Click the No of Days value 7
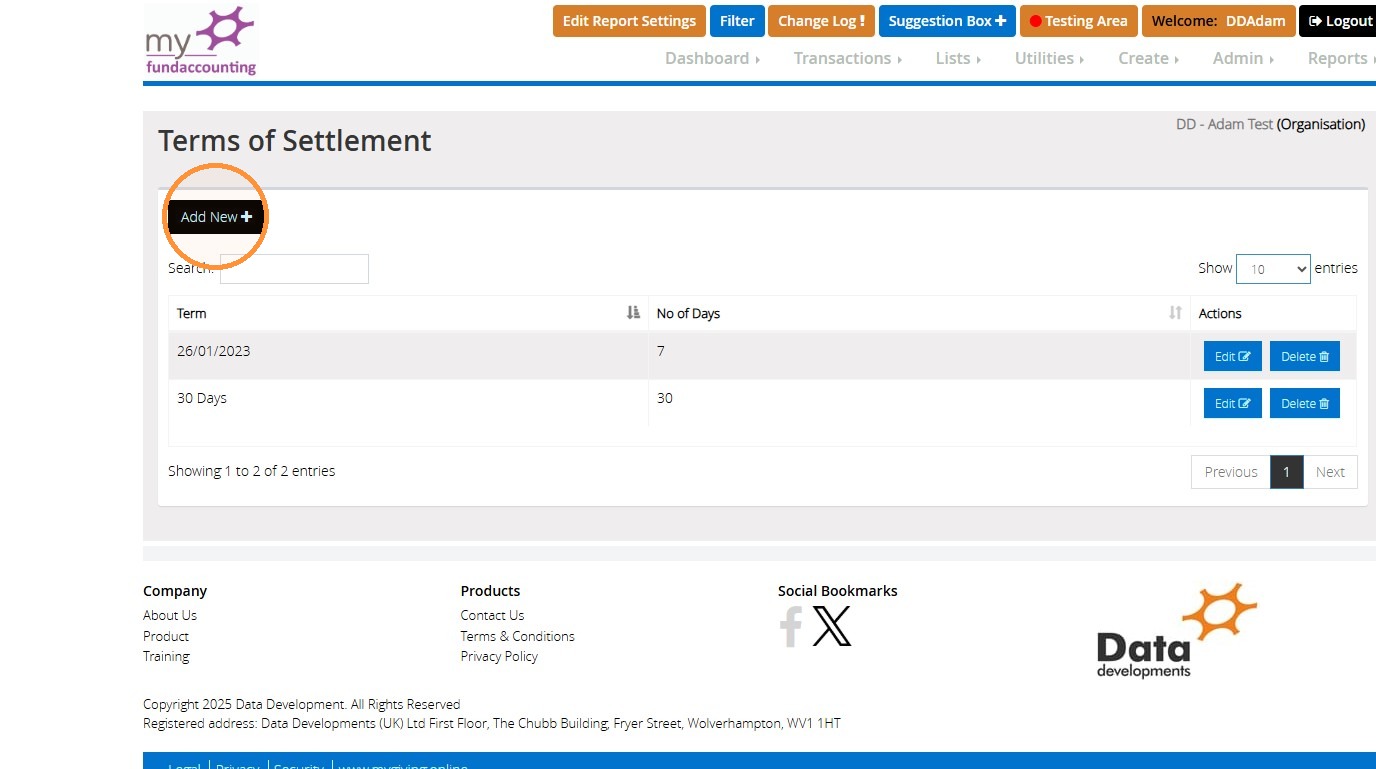The image size is (1376, 769). coord(661,351)
